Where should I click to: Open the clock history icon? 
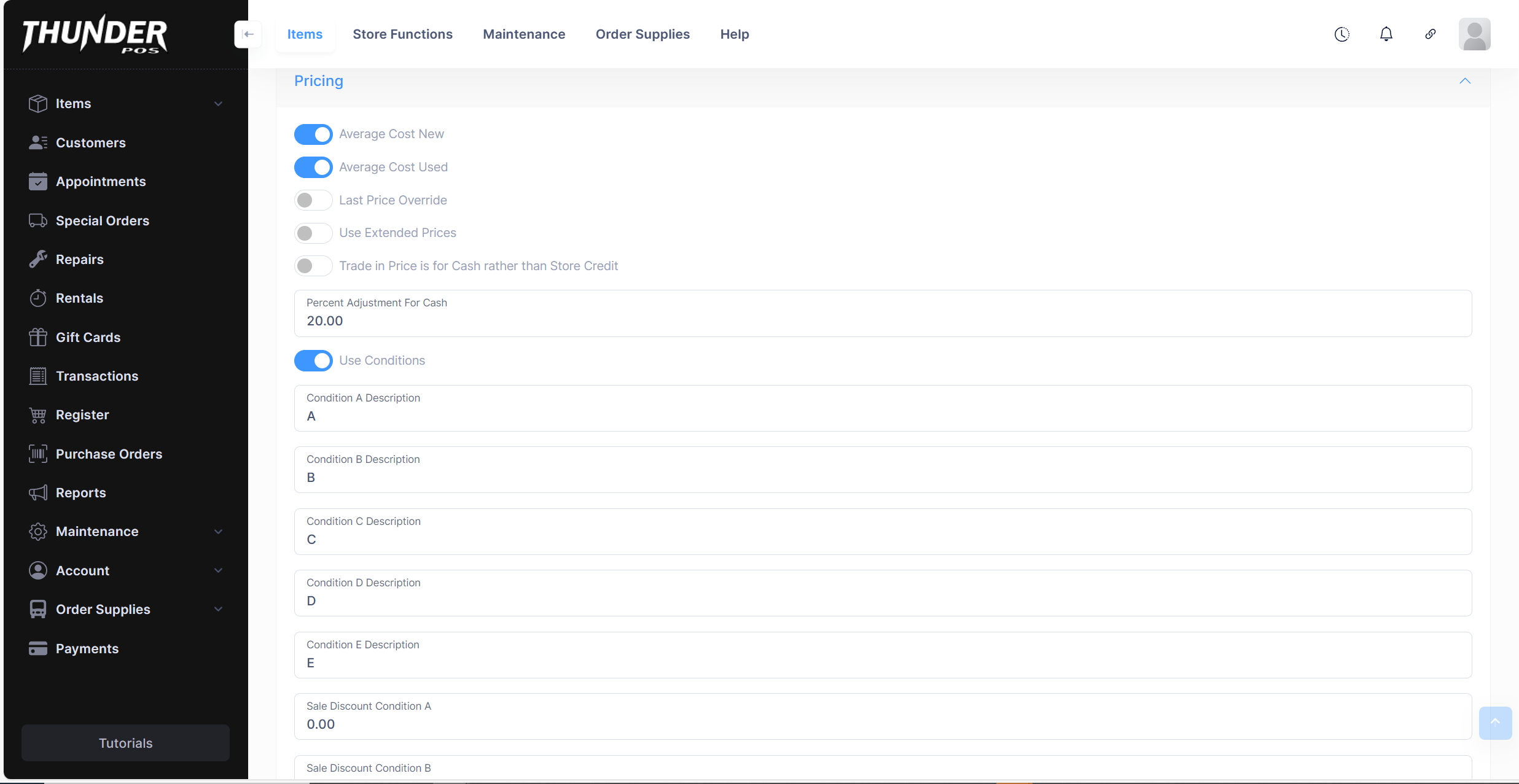coord(1341,34)
